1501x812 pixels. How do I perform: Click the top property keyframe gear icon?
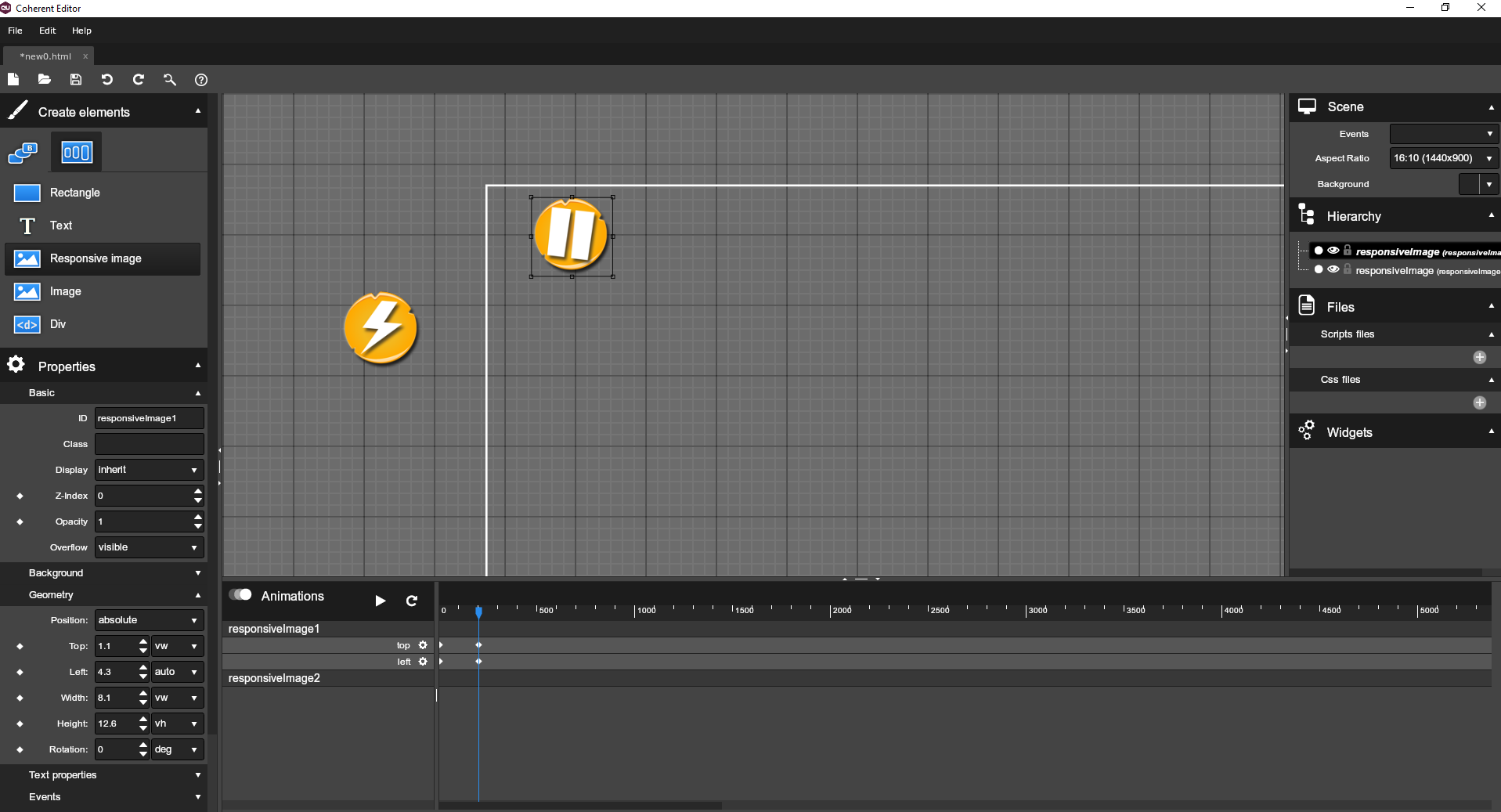(423, 645)
